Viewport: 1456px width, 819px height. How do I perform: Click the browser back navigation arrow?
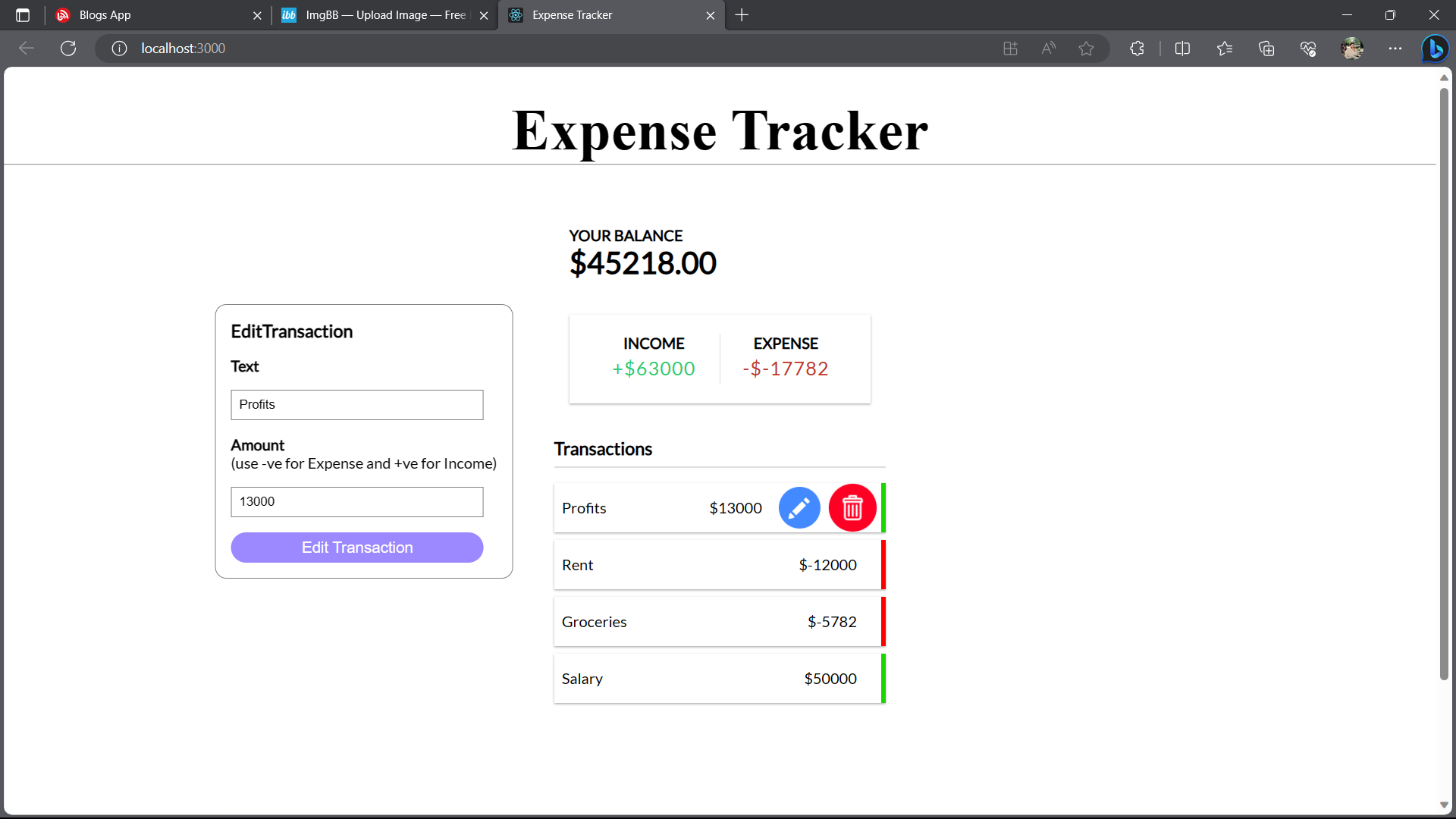point(27,48)
